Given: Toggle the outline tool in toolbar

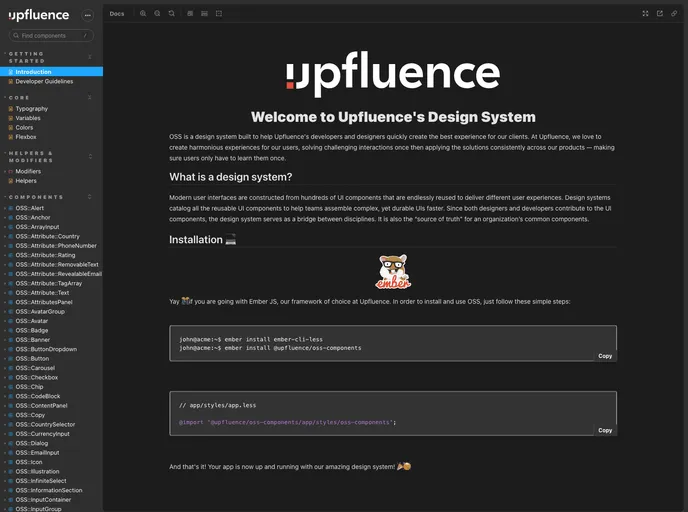Looking at the screenshot, I should coord(219,14).
